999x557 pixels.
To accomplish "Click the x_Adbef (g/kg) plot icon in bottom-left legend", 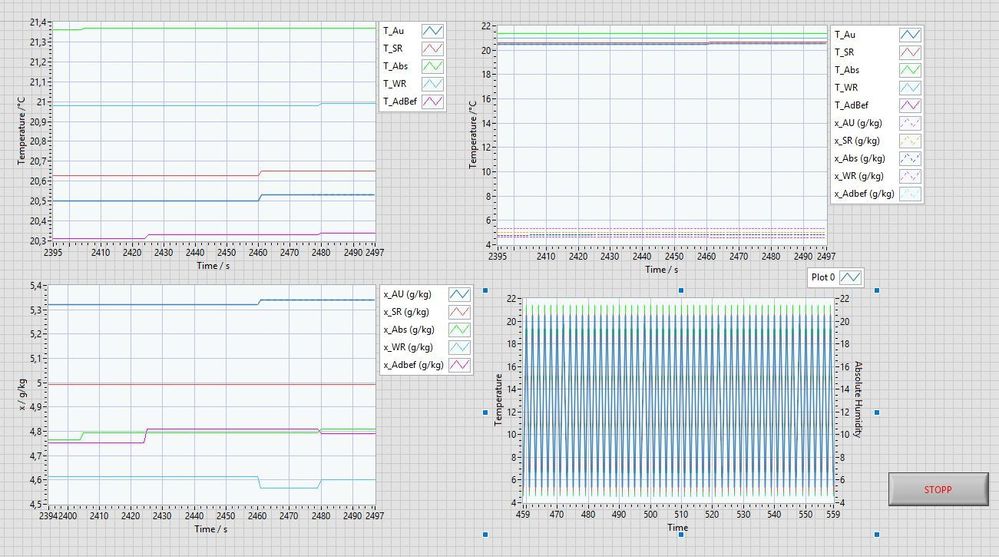I will [459, 365].
